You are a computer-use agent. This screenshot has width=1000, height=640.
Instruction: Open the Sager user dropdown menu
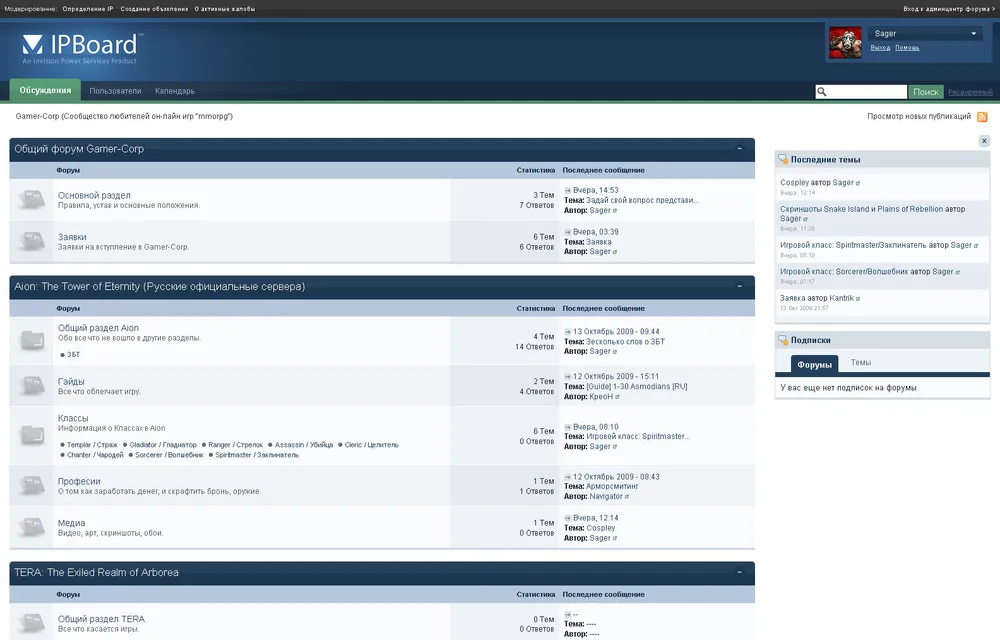point(974,34)
